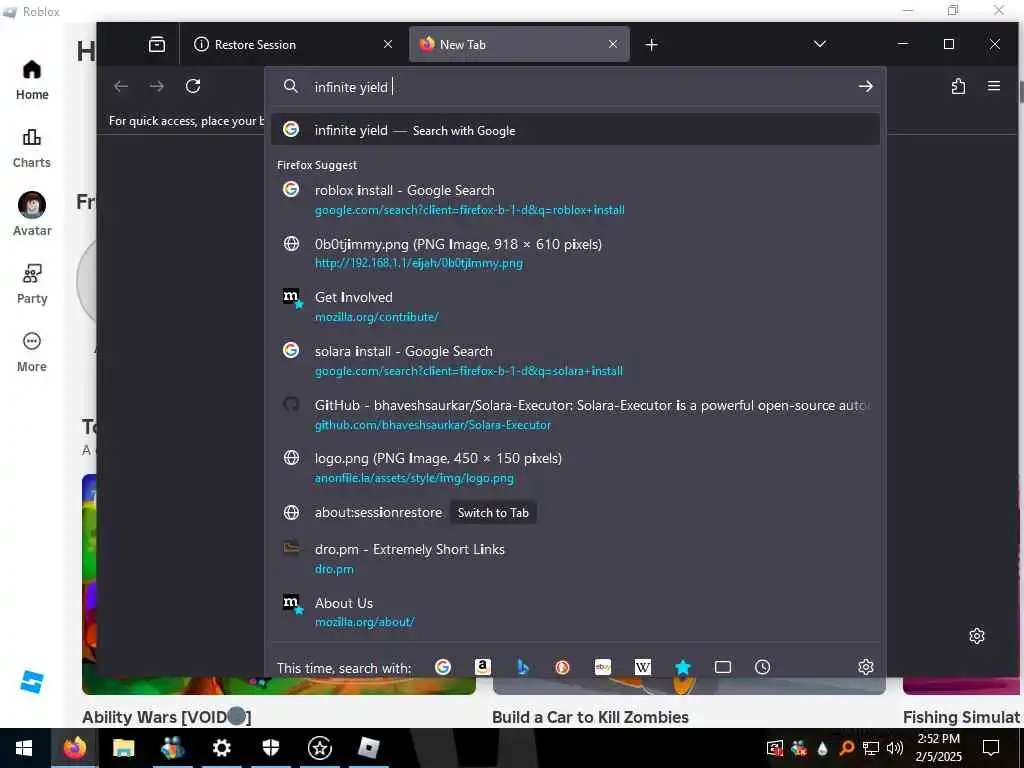Search bookmarks with the star icon
This screenshot has width=1024, height=768.
pyautogui.click(x=682, y=667)
